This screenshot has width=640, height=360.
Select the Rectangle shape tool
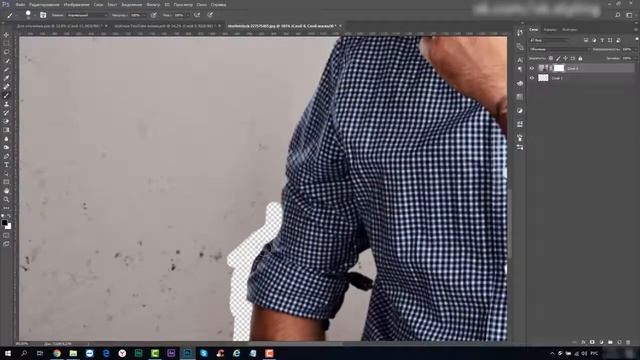(6, 182)
